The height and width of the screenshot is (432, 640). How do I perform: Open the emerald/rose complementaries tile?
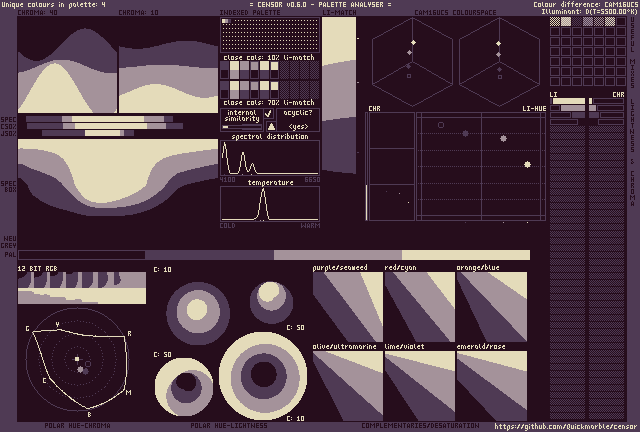click(x=492, y=386)
